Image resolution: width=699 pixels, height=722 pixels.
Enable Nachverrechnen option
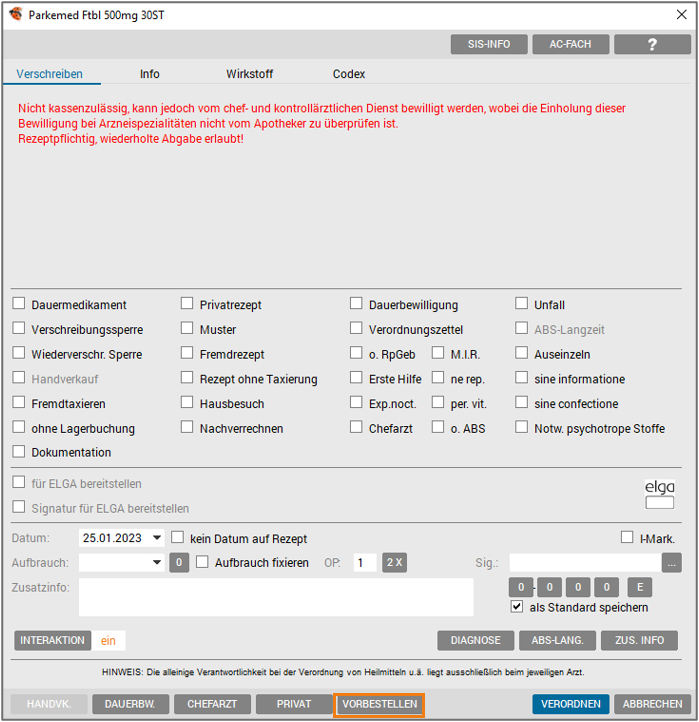click(x=187, y=427)
